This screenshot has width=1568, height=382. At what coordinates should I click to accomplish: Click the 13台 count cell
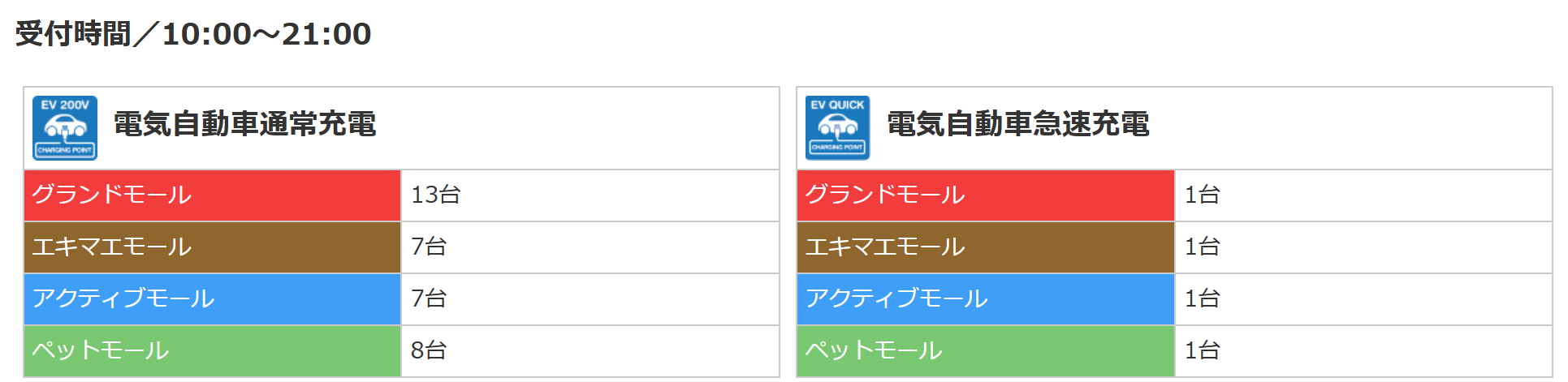click(x=436, y=195)
